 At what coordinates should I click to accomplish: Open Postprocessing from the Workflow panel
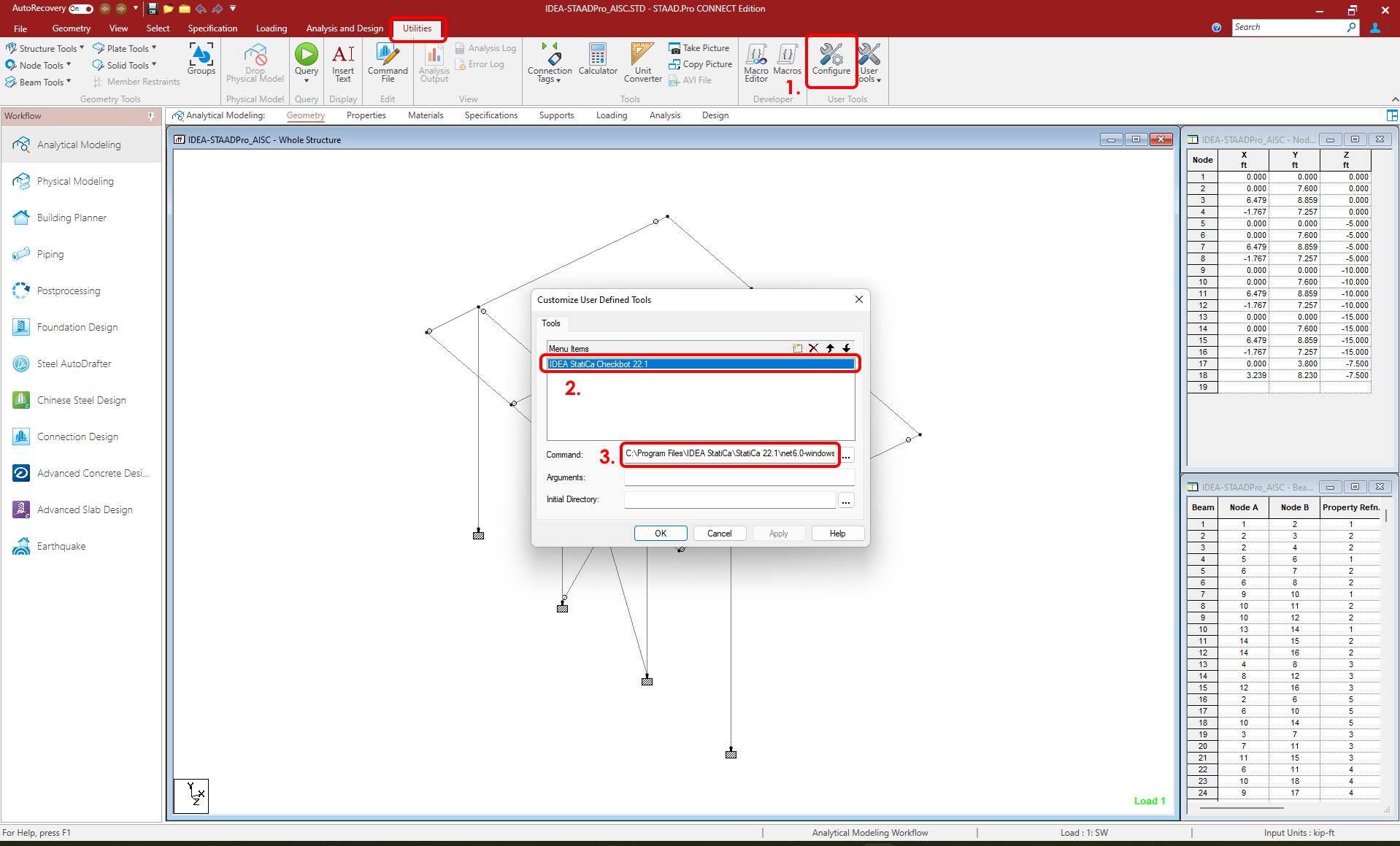coord(21,290)
